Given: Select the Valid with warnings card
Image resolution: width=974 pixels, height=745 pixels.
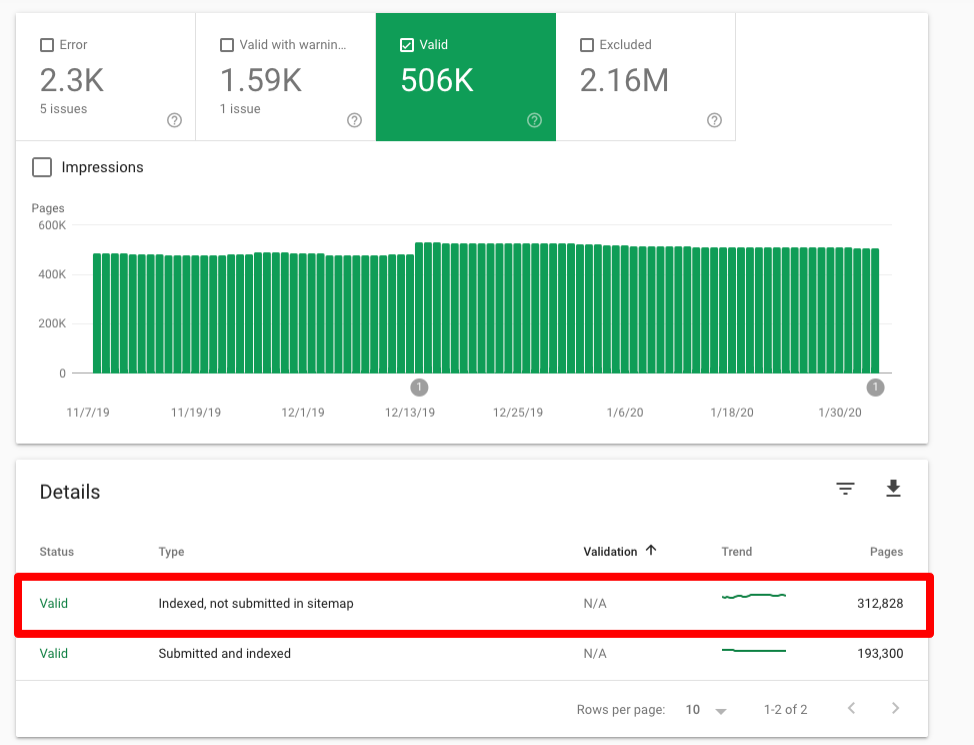Looking at the screenshot, I should click(x=285, y=77).
